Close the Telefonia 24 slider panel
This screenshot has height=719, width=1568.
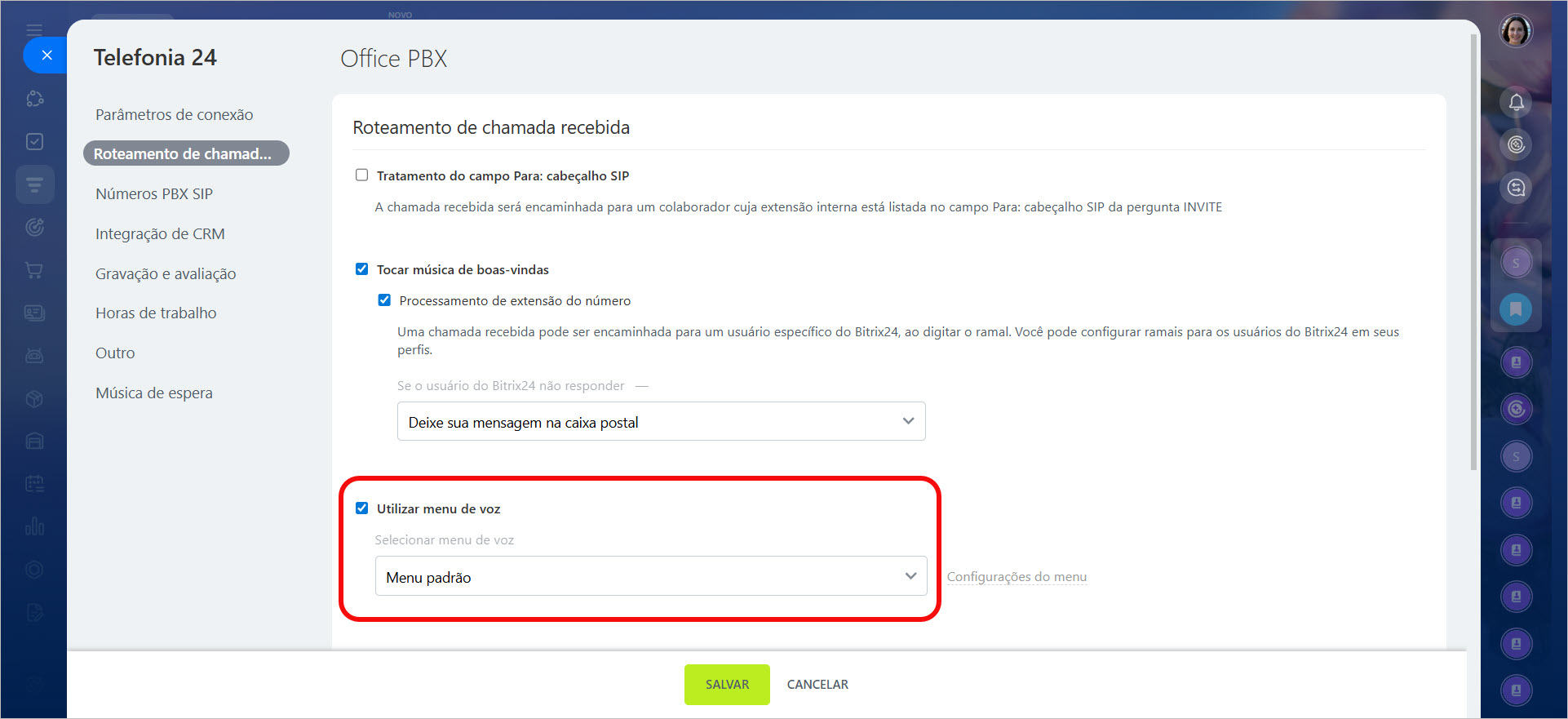47,55
